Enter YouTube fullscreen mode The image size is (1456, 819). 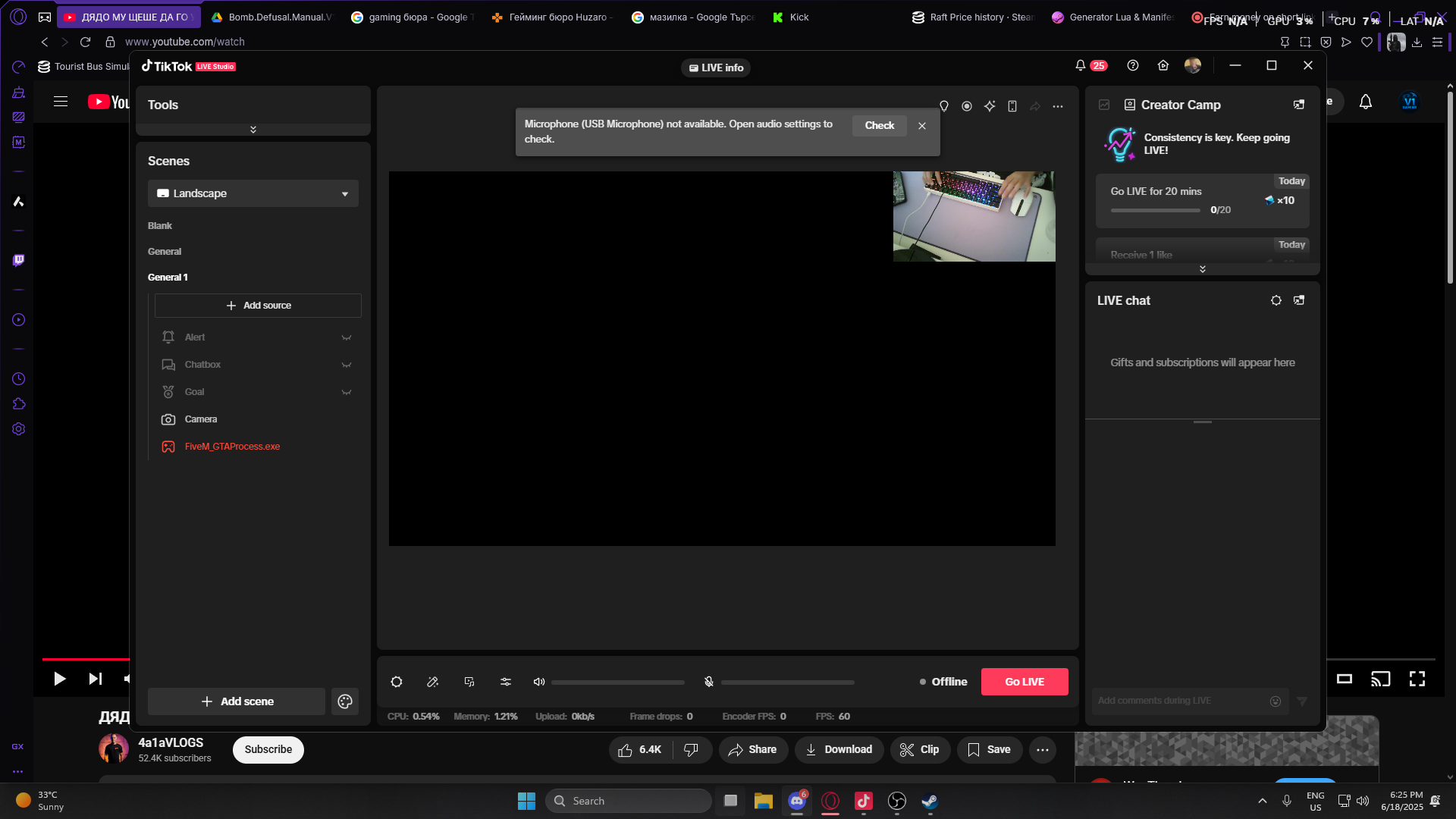[x=1417, y=679]
